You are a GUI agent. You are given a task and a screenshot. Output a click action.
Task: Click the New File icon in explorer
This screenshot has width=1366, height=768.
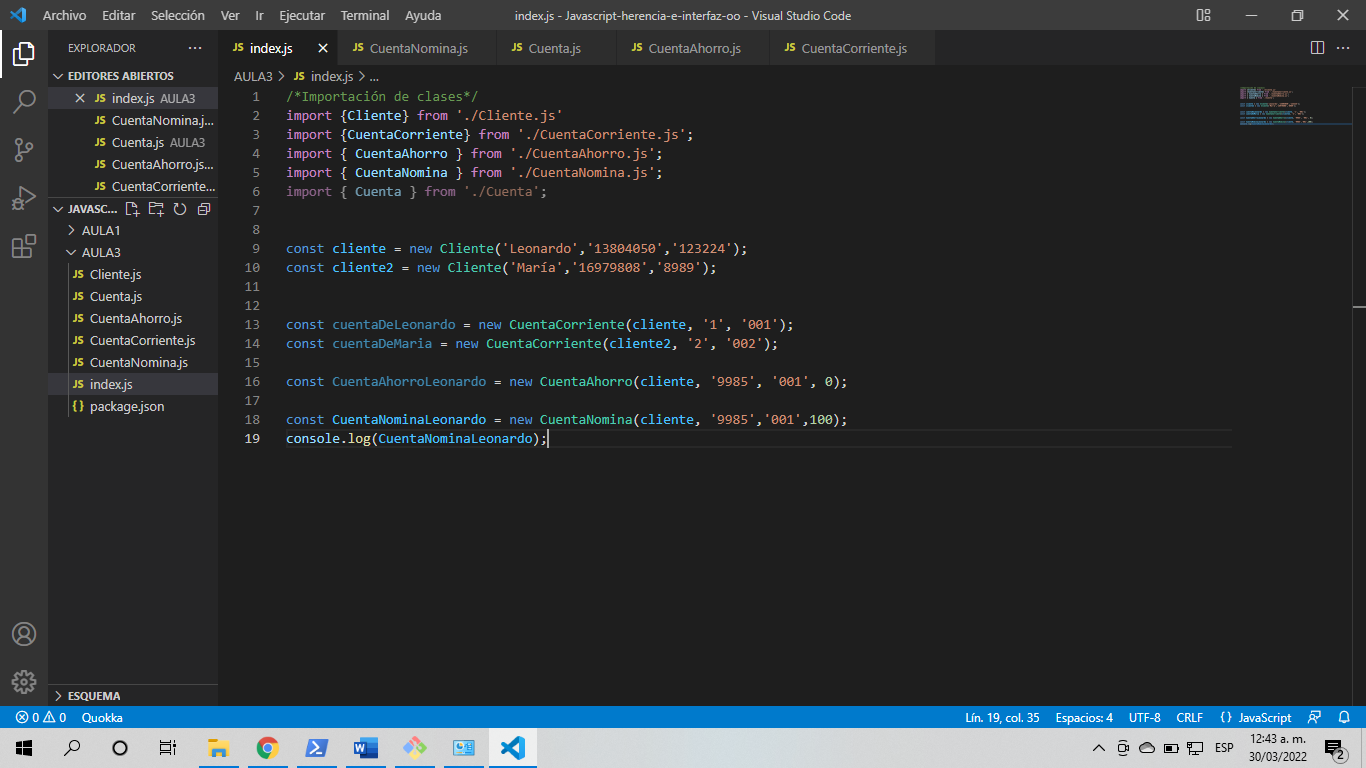tap(132, 209)
